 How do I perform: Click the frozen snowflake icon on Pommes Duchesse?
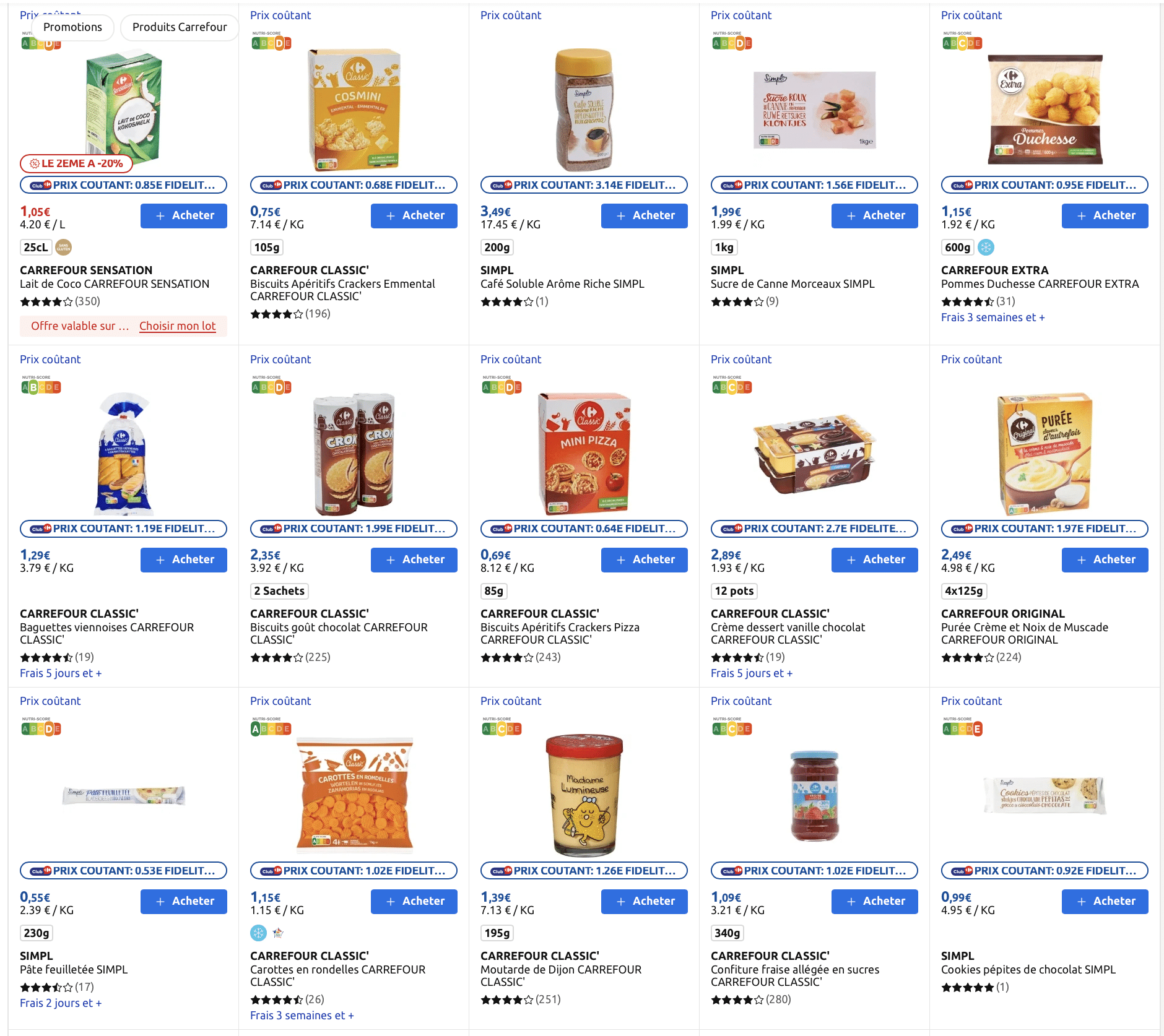tap(986, 248)
